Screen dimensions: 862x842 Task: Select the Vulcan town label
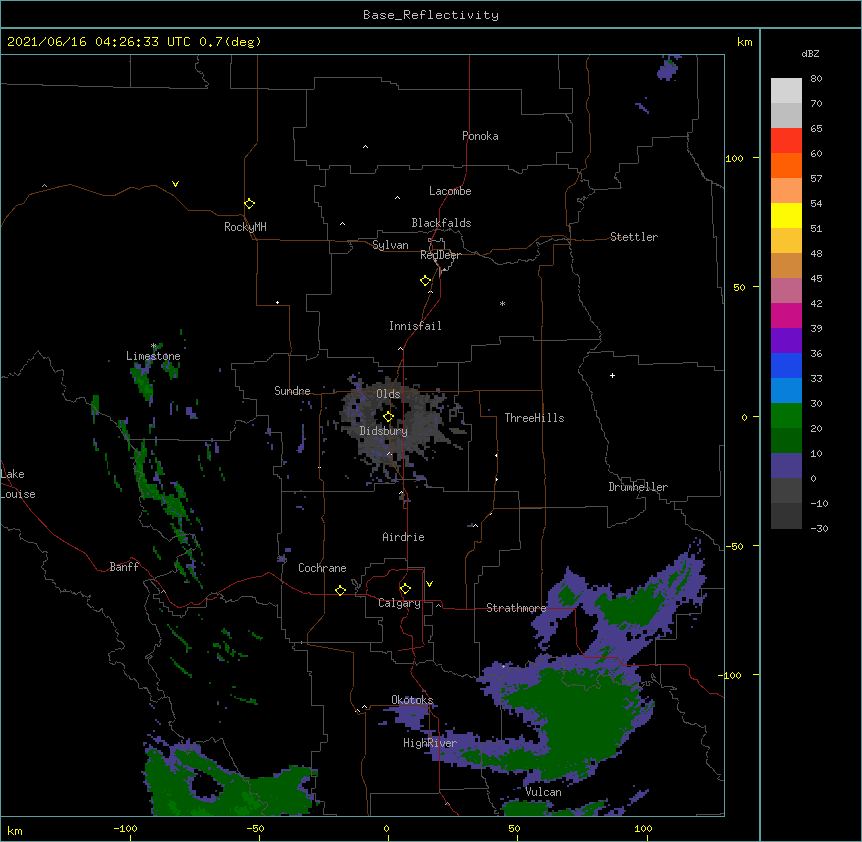543,792
